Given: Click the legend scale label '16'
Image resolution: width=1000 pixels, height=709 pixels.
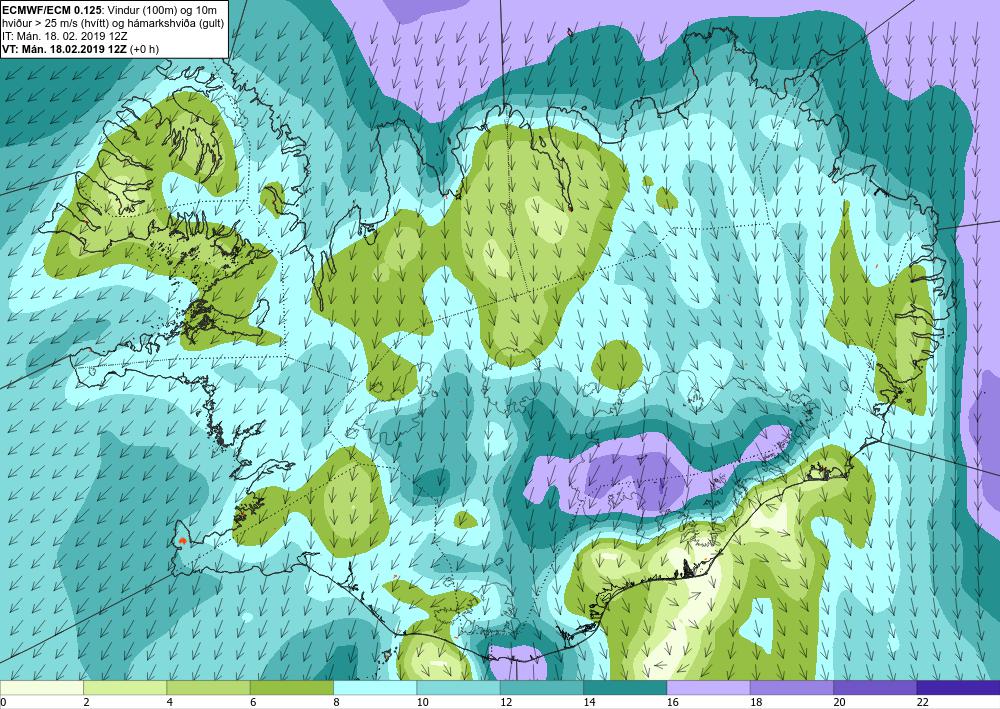Looking at the screenshot, I should click(672, 702).
